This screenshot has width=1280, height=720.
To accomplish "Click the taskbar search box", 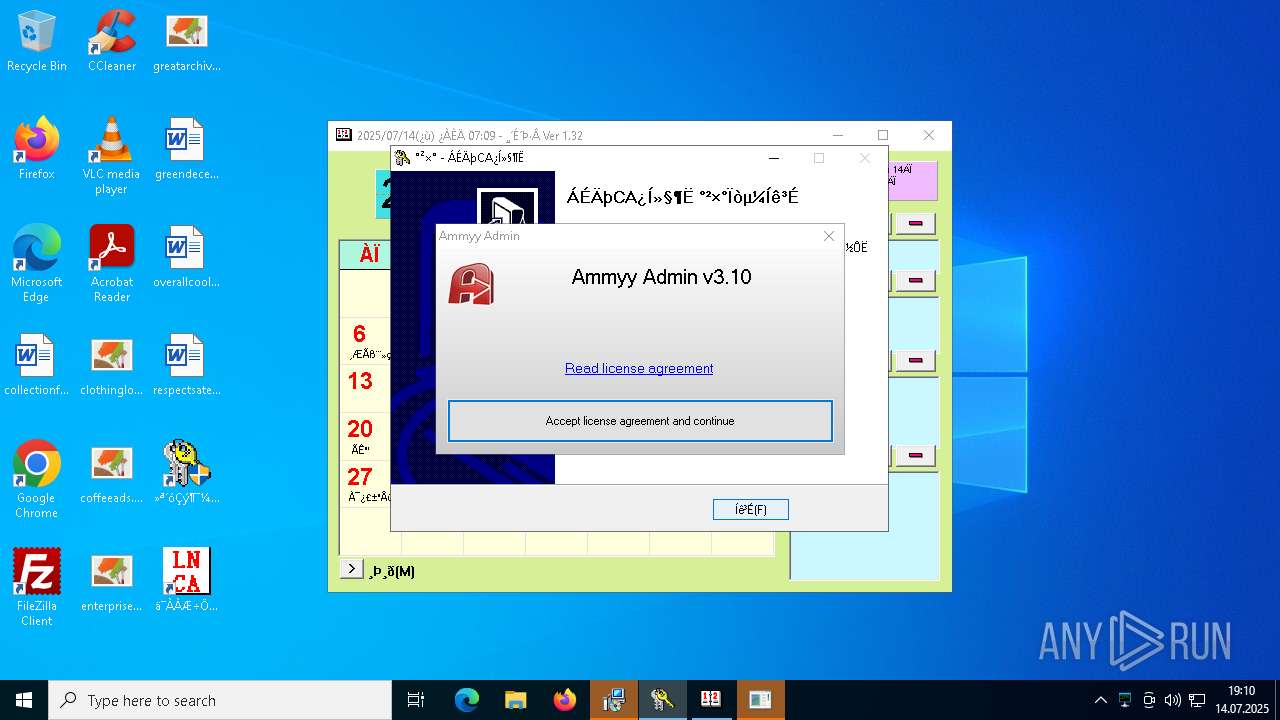I will click(220, 700).
